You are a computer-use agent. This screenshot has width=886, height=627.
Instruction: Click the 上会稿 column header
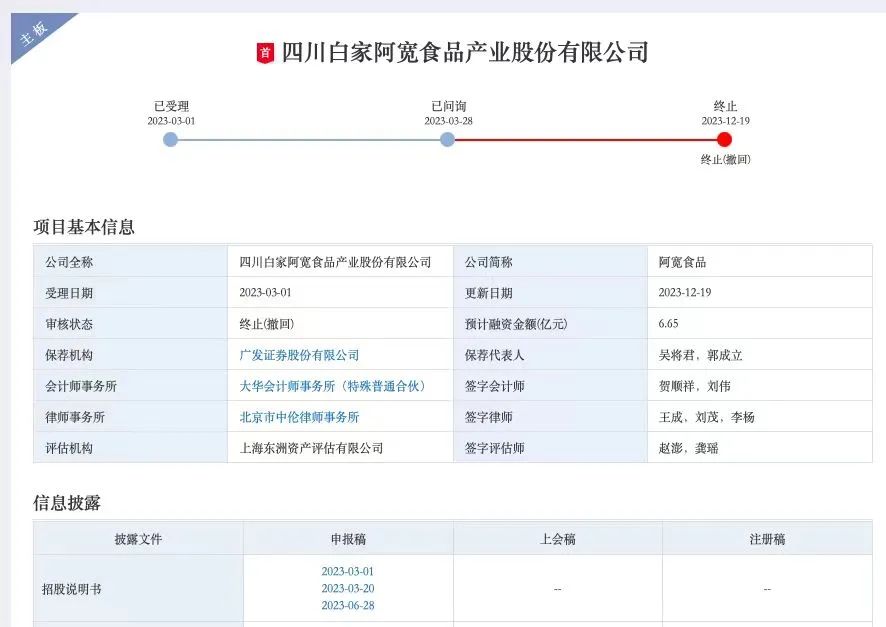pos(557,539)
